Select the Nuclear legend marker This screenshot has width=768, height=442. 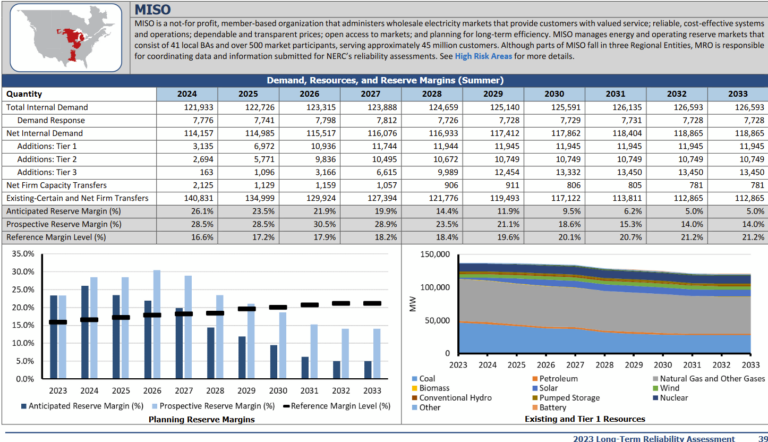pos(653,398)
